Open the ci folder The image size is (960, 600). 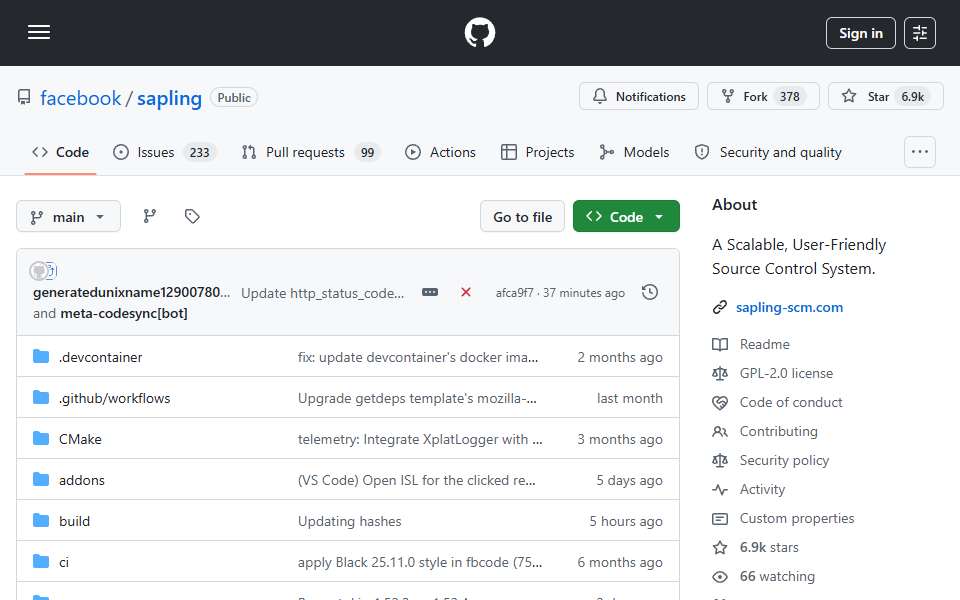pos(64,562)
